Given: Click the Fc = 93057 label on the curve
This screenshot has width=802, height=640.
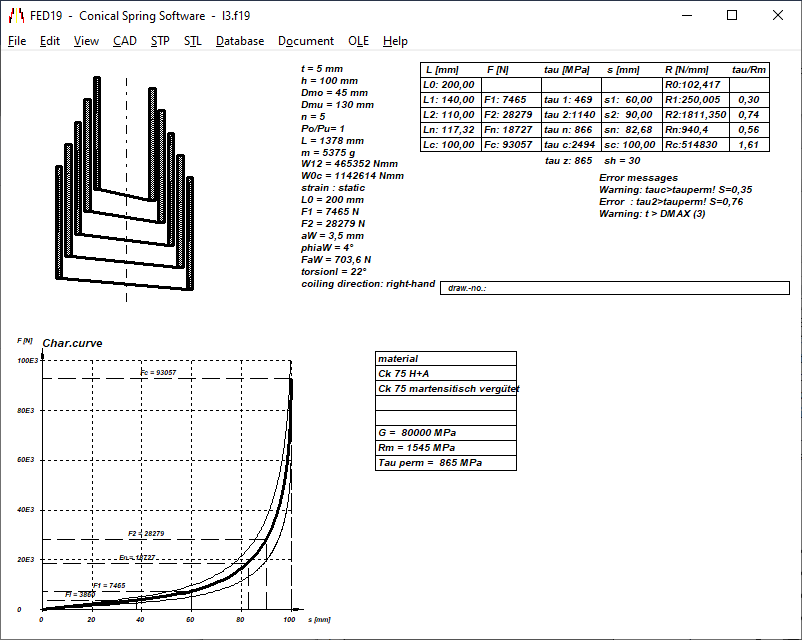Looking at the screenshot, I should [158, 372].
